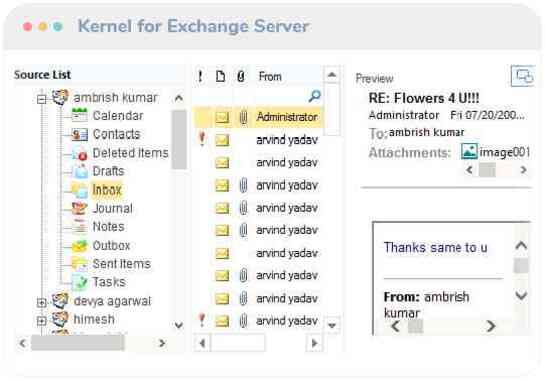Click the paperclip icon on Administrator email
The image size is (545, 380).
pos(243,118)
